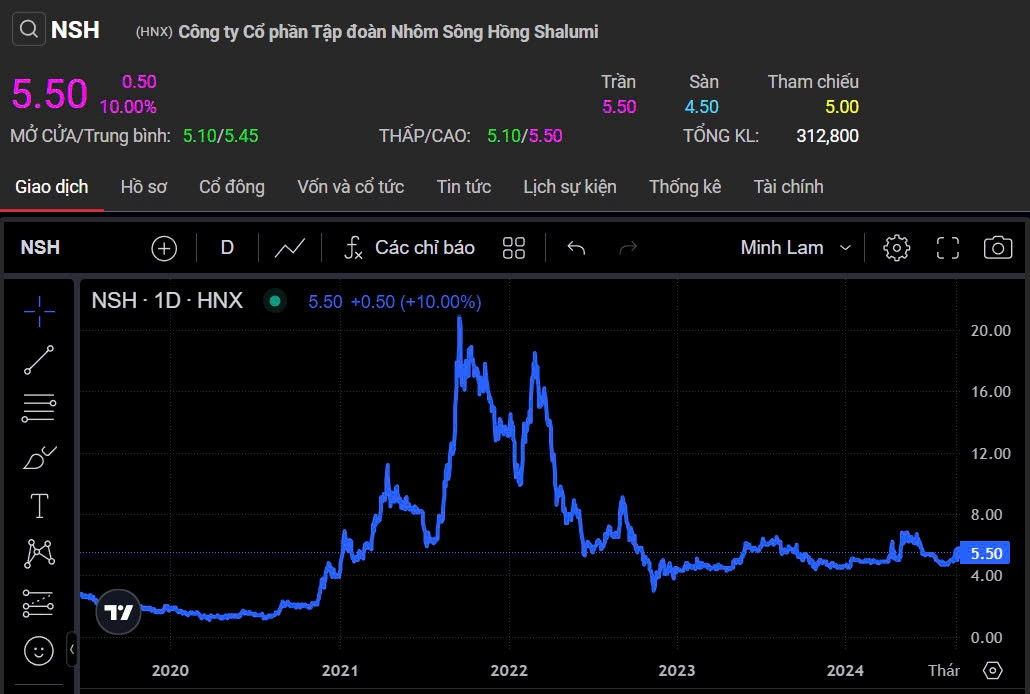Select the brush drawing tool
Screen dimensions: 1030x694
click(x=39, y=457)
